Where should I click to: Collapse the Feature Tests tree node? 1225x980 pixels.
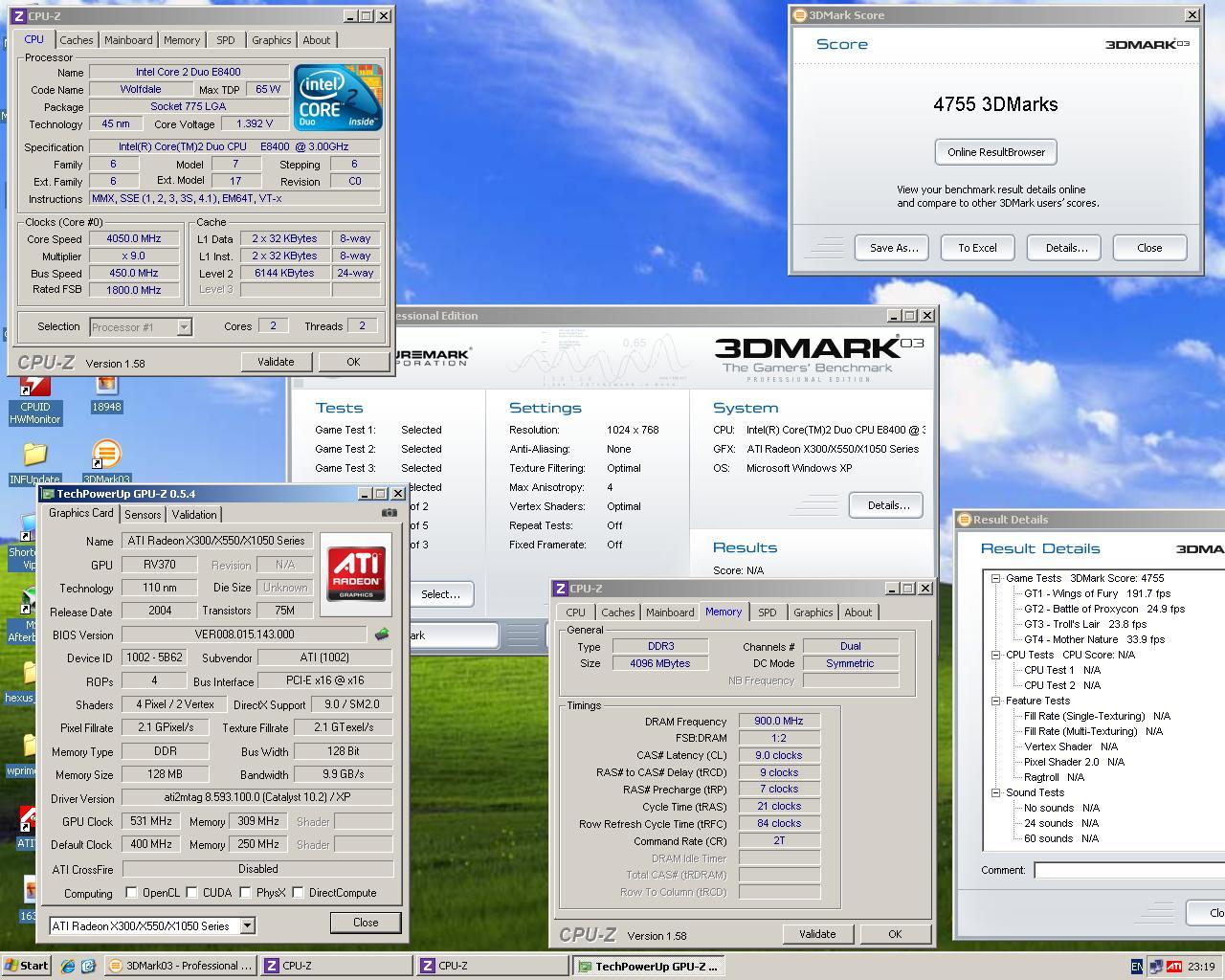[995, 701]
